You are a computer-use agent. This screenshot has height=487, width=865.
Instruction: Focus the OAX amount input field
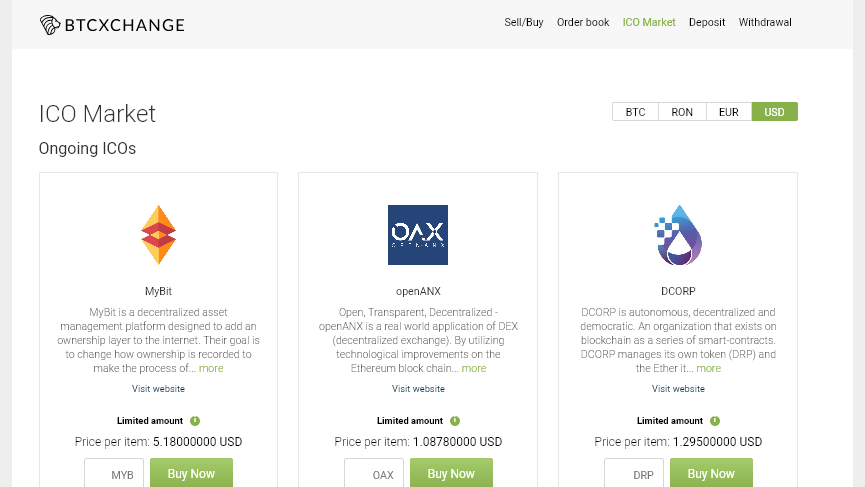point(373,474)
